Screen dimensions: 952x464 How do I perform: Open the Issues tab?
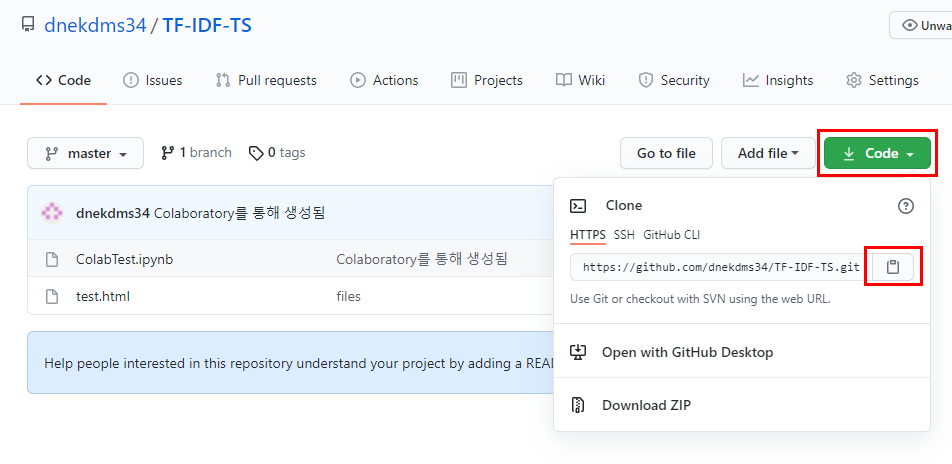[x=152, y=80]
